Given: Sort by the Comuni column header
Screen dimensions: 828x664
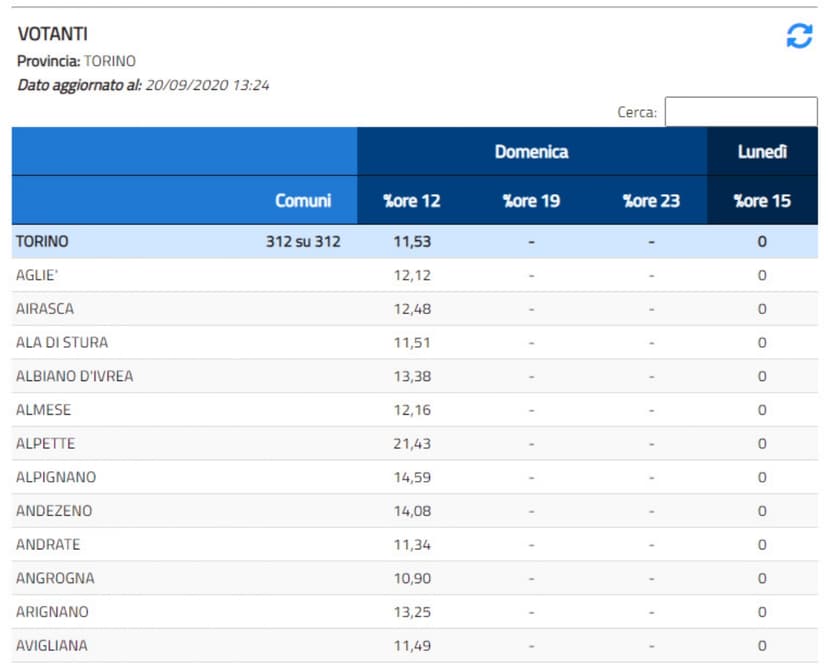Looking at the screenshot, I should (302, 201).
